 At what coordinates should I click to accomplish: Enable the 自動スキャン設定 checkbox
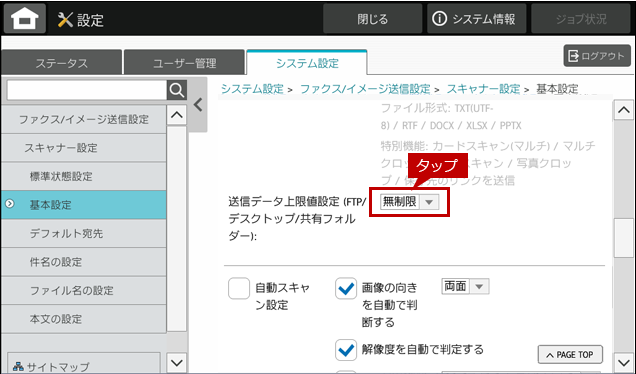(239, 288)
